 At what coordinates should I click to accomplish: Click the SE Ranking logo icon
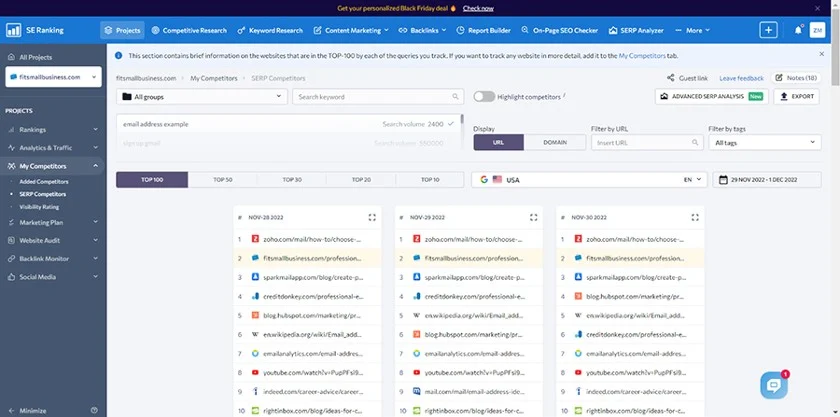[x=13, y=30]
